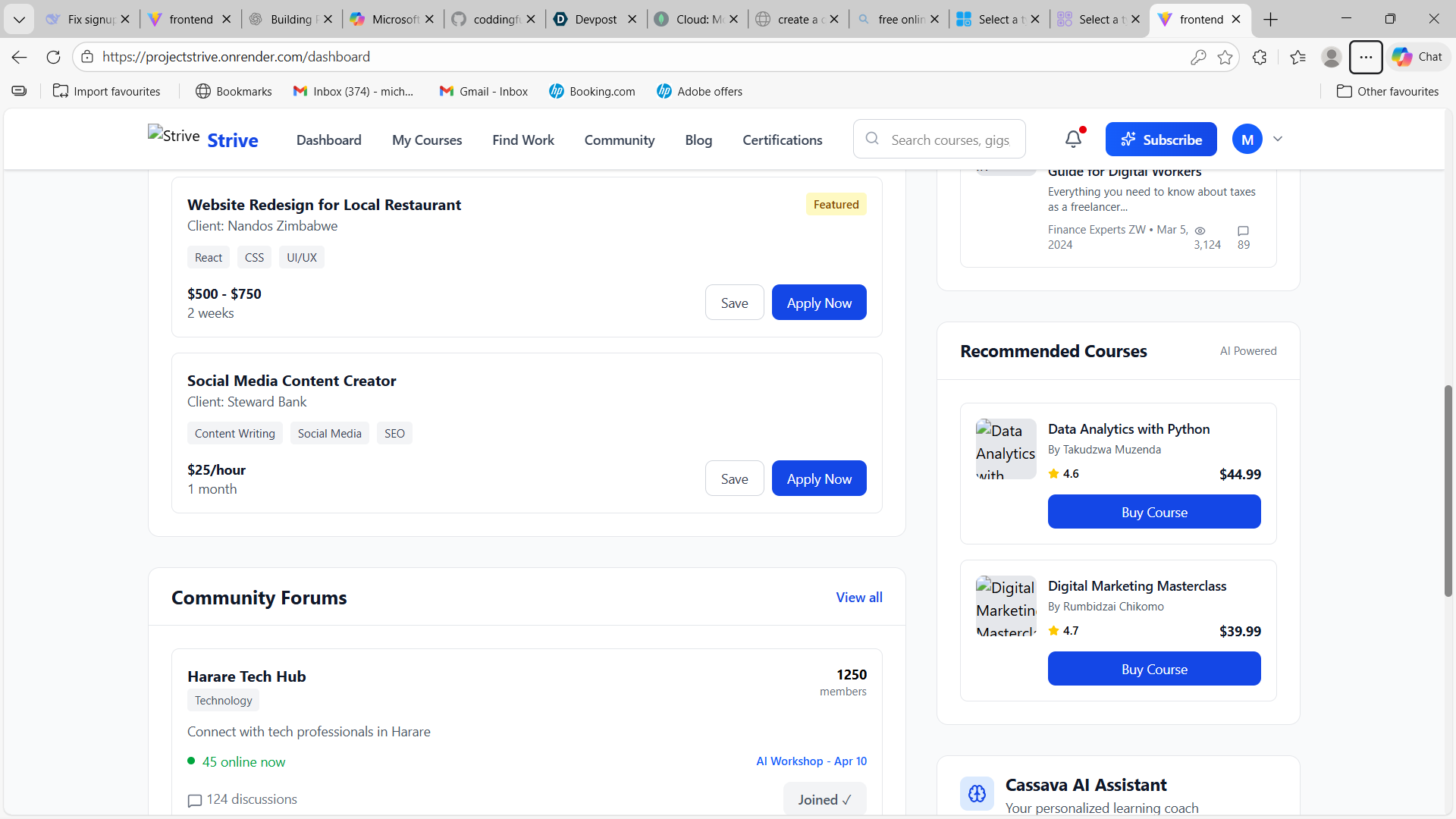Click the password key icon in address bar

[x=1198, y=57]
